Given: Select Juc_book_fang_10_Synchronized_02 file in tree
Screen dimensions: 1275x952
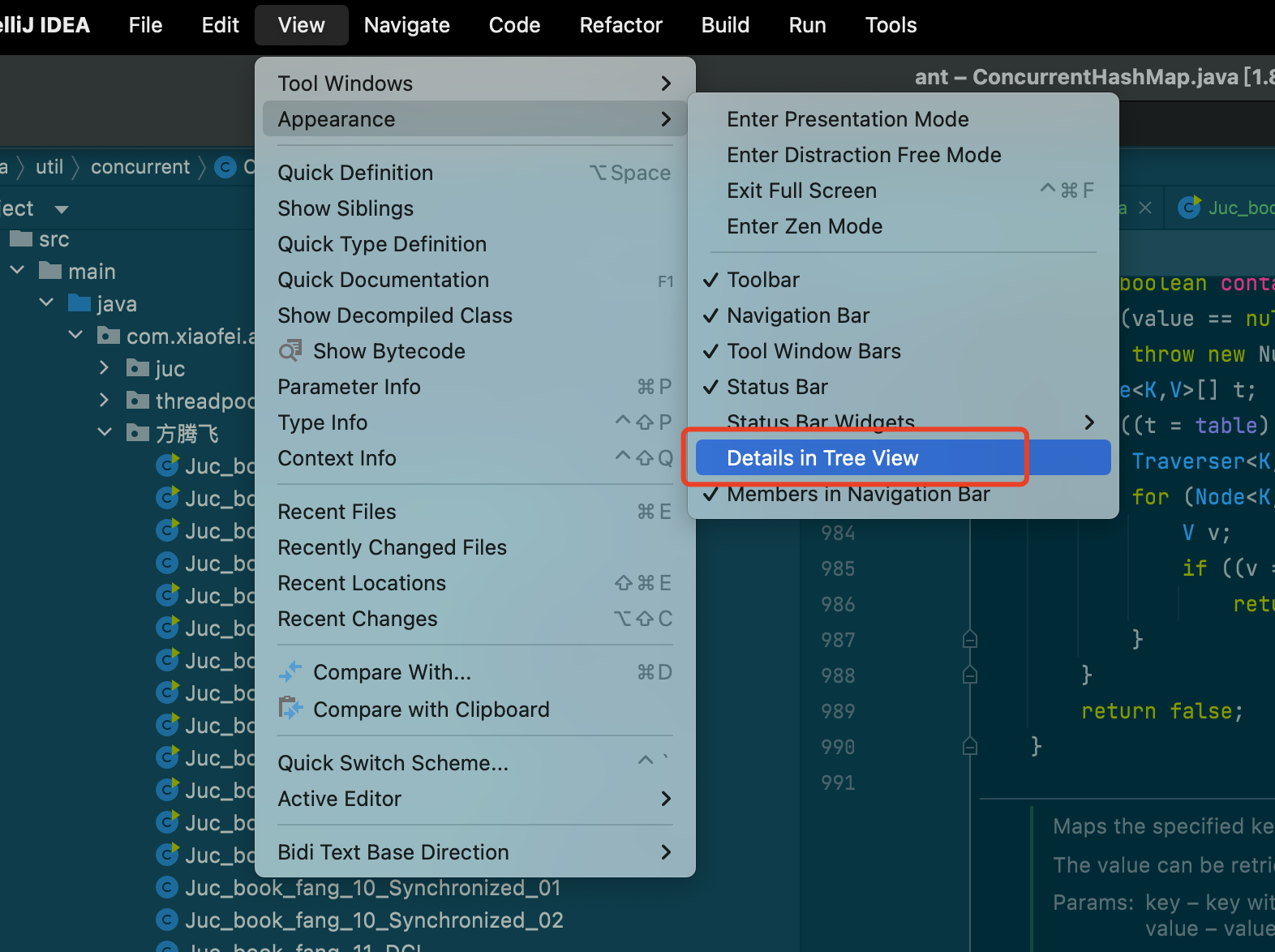Looking at the screenshot, I should pyautogui.click(x=373, y=920).
